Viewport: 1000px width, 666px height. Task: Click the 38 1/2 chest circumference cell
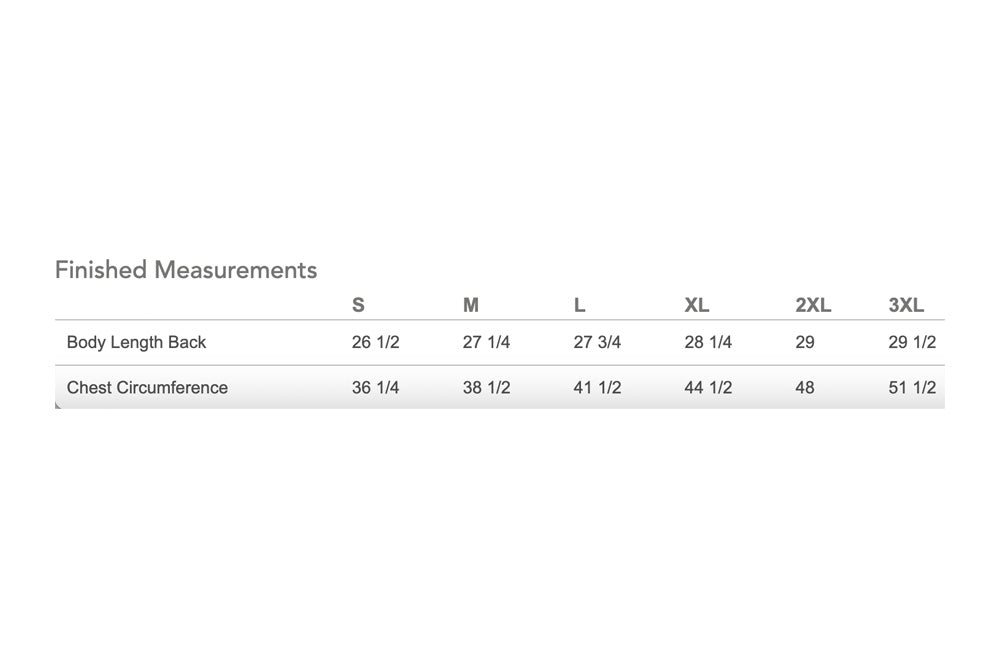(486, 387)
